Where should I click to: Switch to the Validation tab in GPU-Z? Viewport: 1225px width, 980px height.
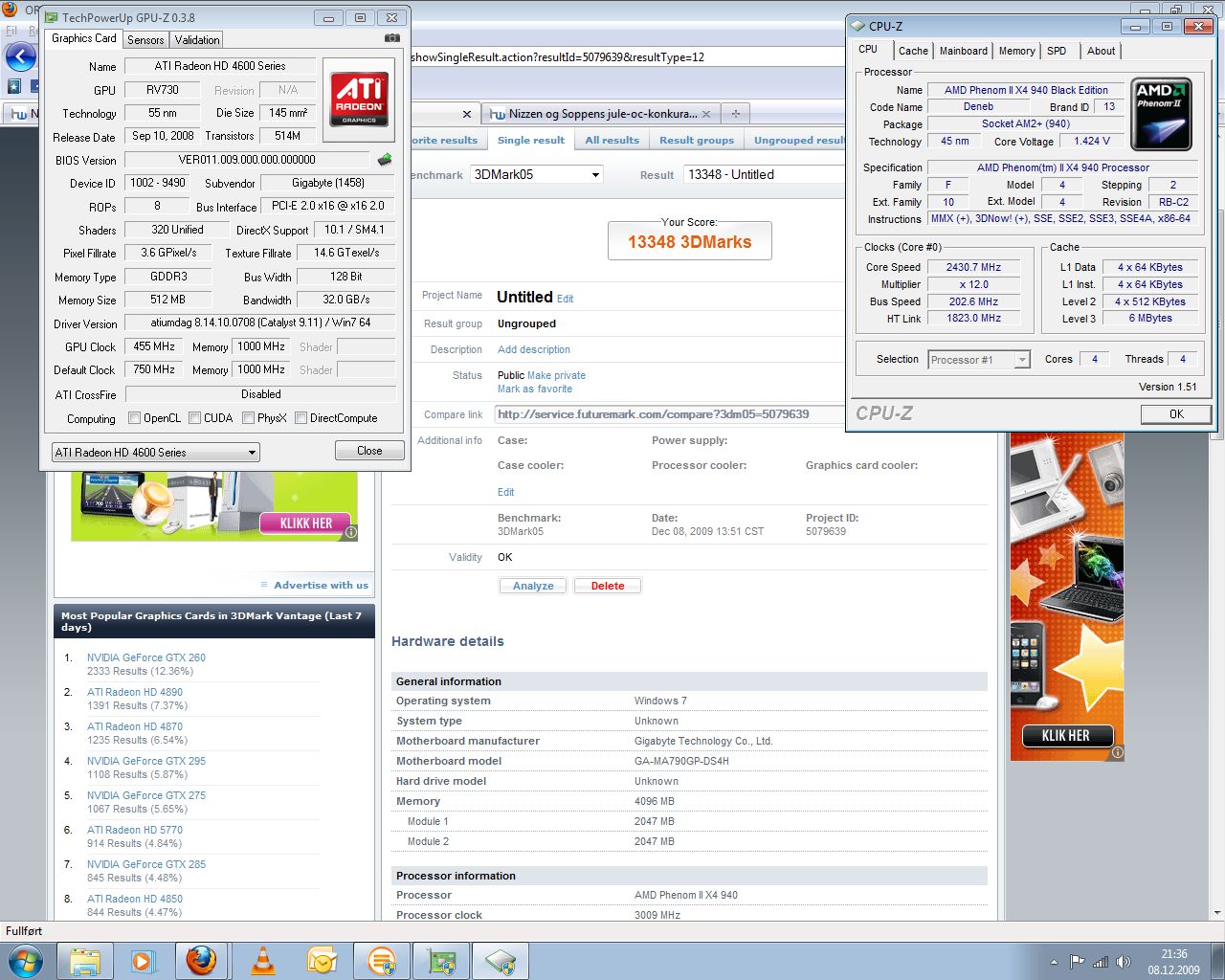click(197, 39)
